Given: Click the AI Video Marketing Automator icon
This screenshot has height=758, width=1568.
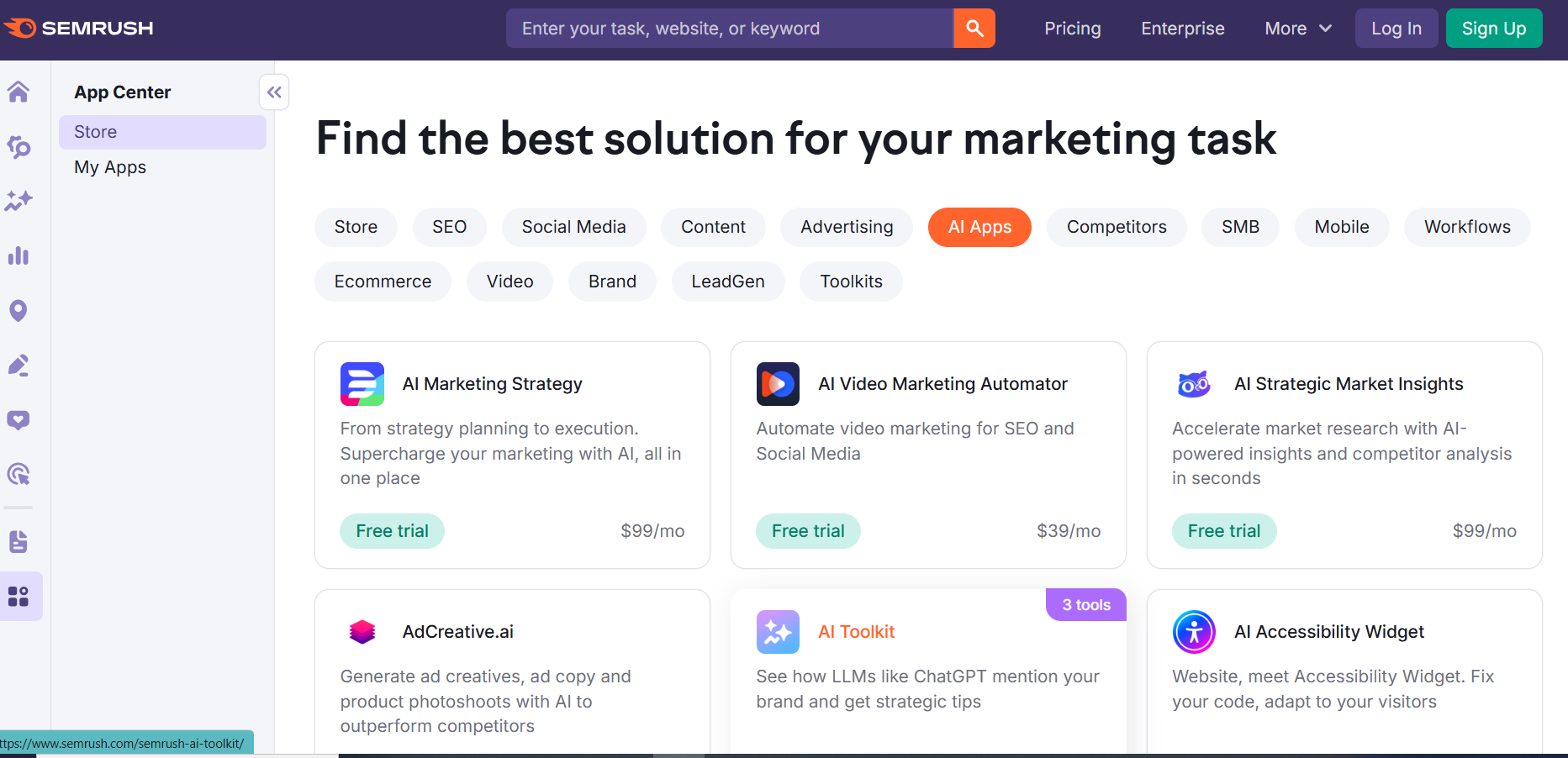Looking at the screenshot, I should tap(778, 384).
